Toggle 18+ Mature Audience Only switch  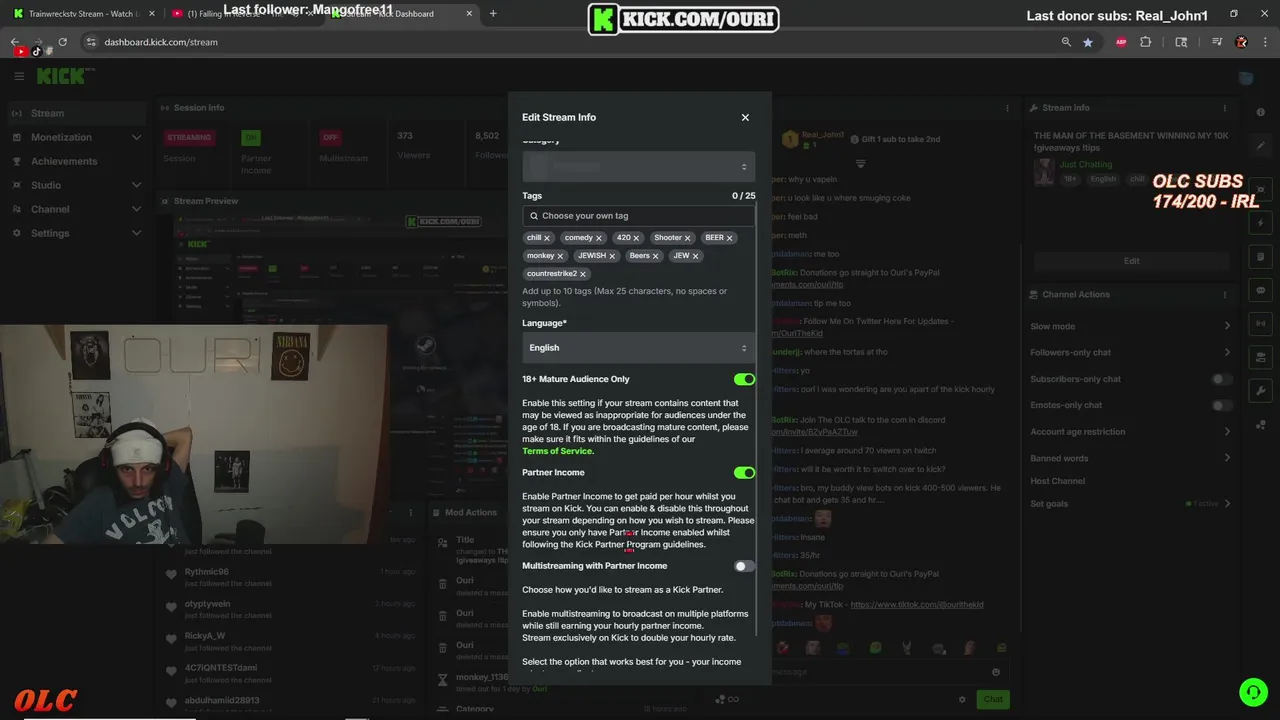[x=744, y=379]
